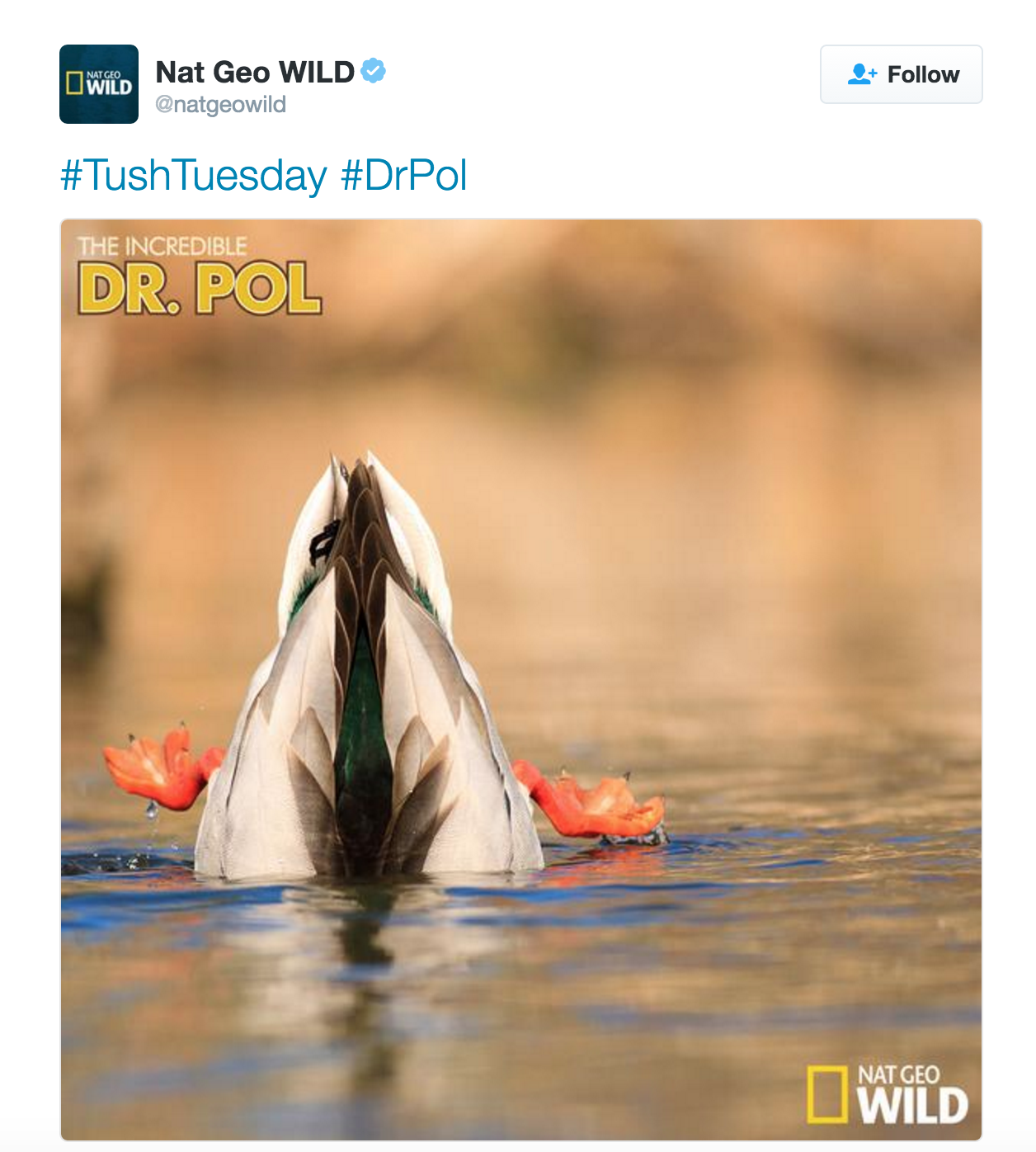The height and width of the screenshot is (1152, 1036).
Task: Open the #TushTuesday hashtag
Action: click(194, 176)
